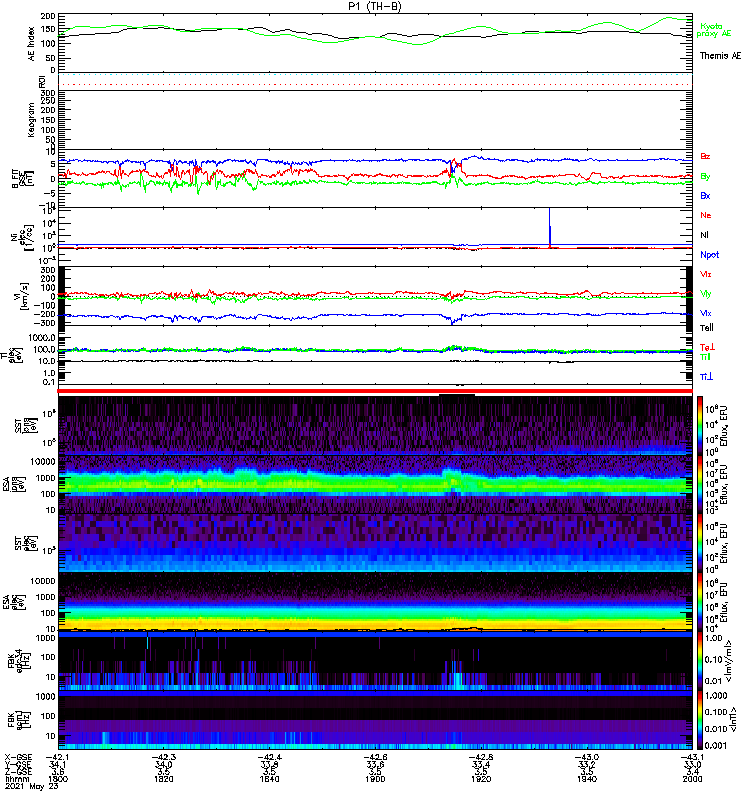This screenshot has width=750, height=800.
Task: Click the time tick label 2000
Action: (x=692, y=779)
